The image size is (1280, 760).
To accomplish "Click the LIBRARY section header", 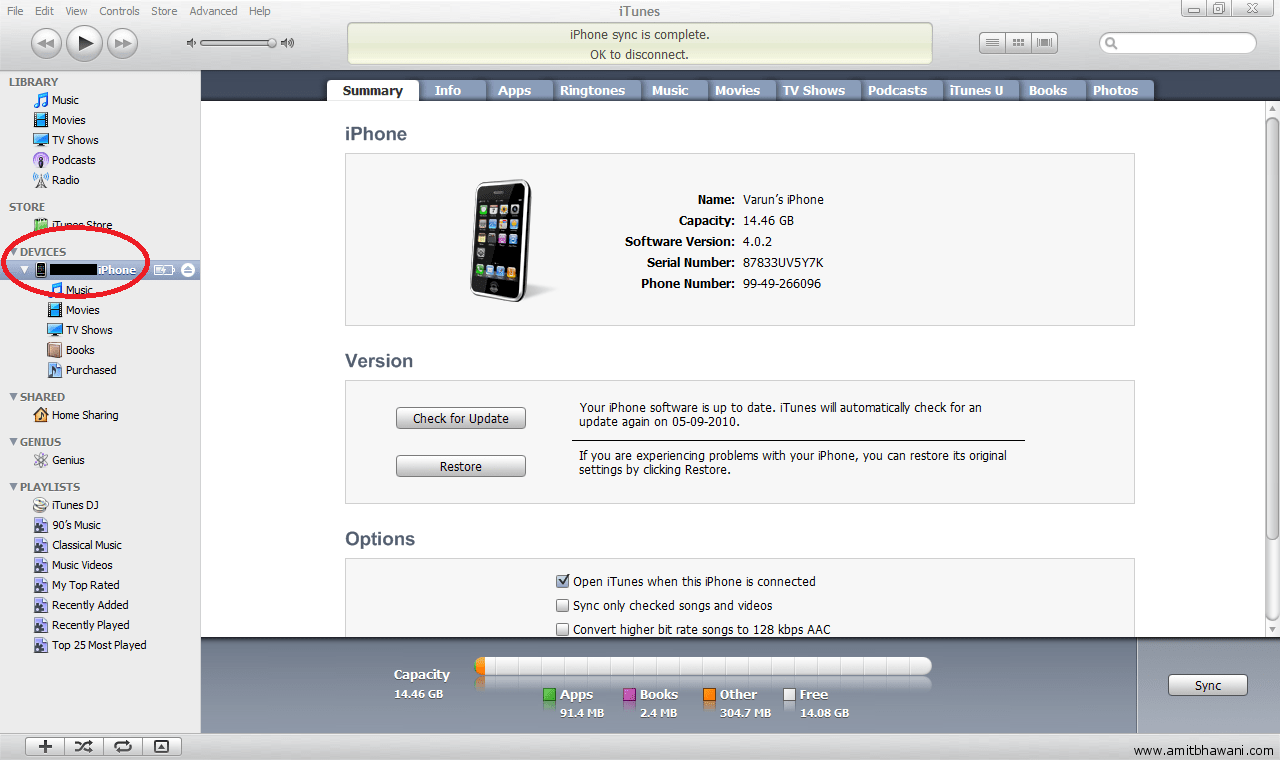I will click(x=33, y=82).
